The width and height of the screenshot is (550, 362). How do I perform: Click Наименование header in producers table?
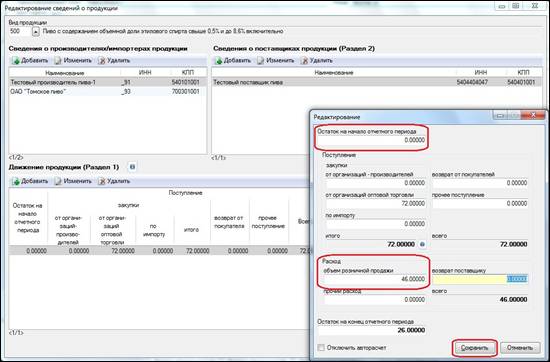coord(65,73)
